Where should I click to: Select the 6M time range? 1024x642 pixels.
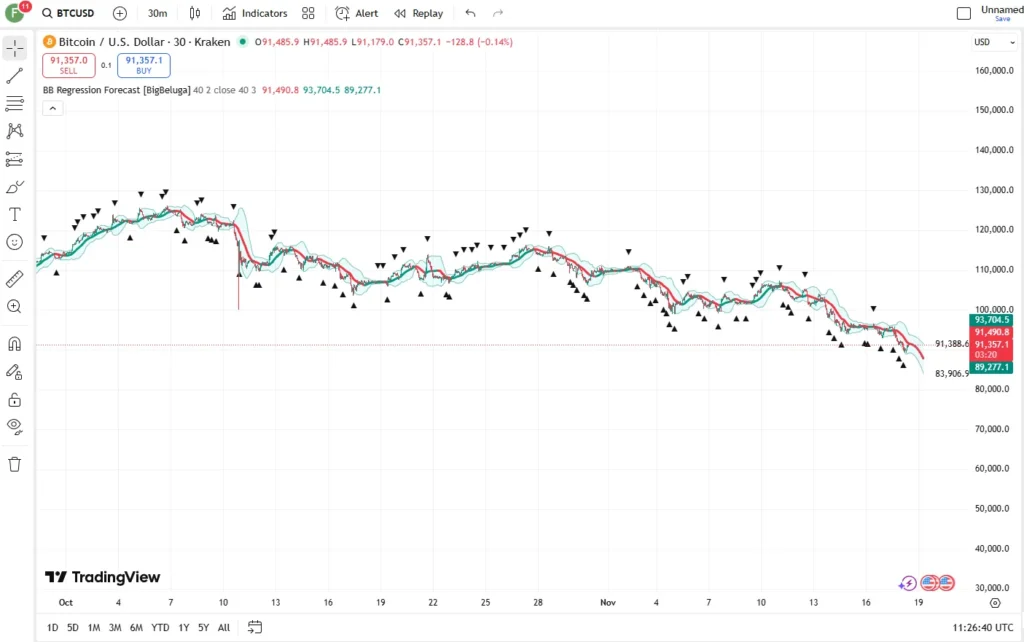tap(136, 628)
